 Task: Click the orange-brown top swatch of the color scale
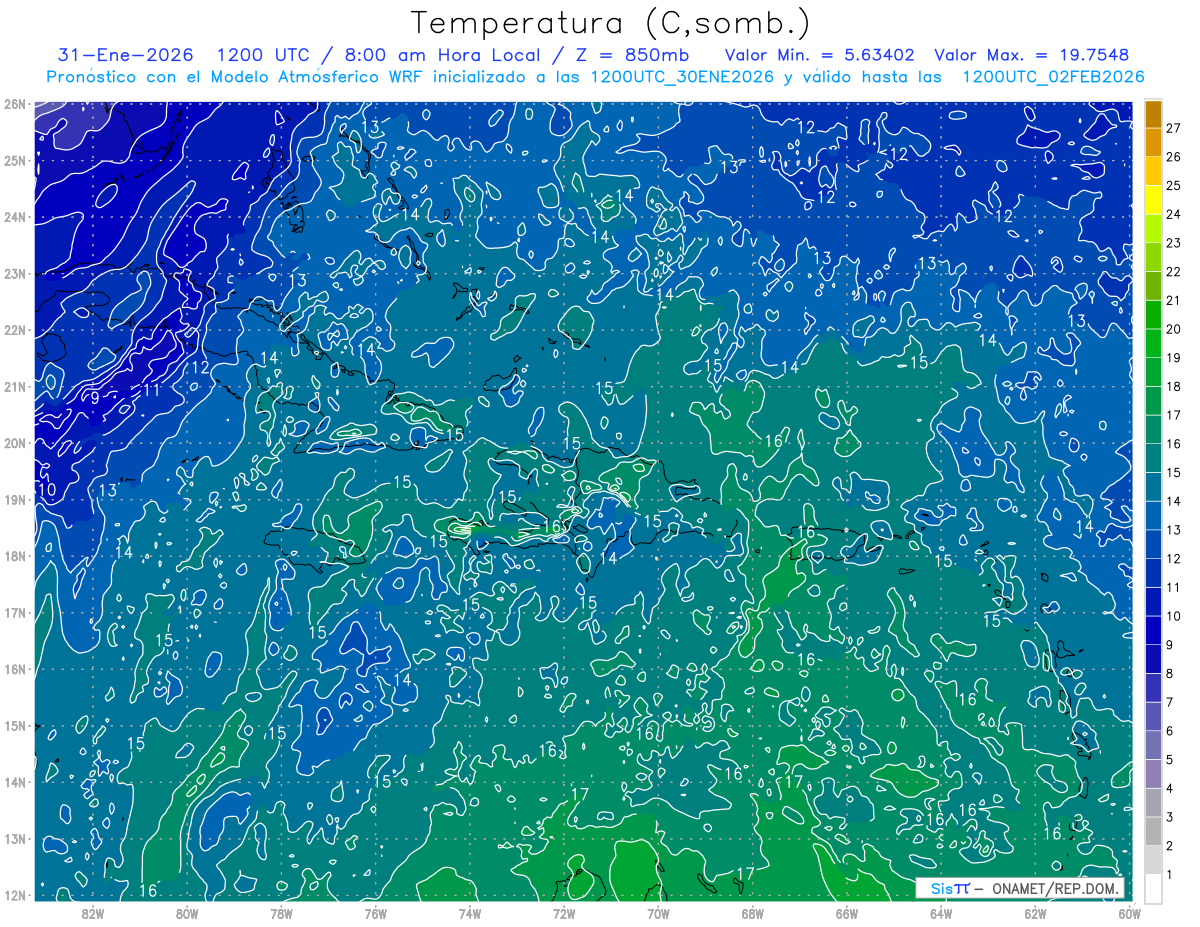pyautogui.click(x=1153, y=115)
